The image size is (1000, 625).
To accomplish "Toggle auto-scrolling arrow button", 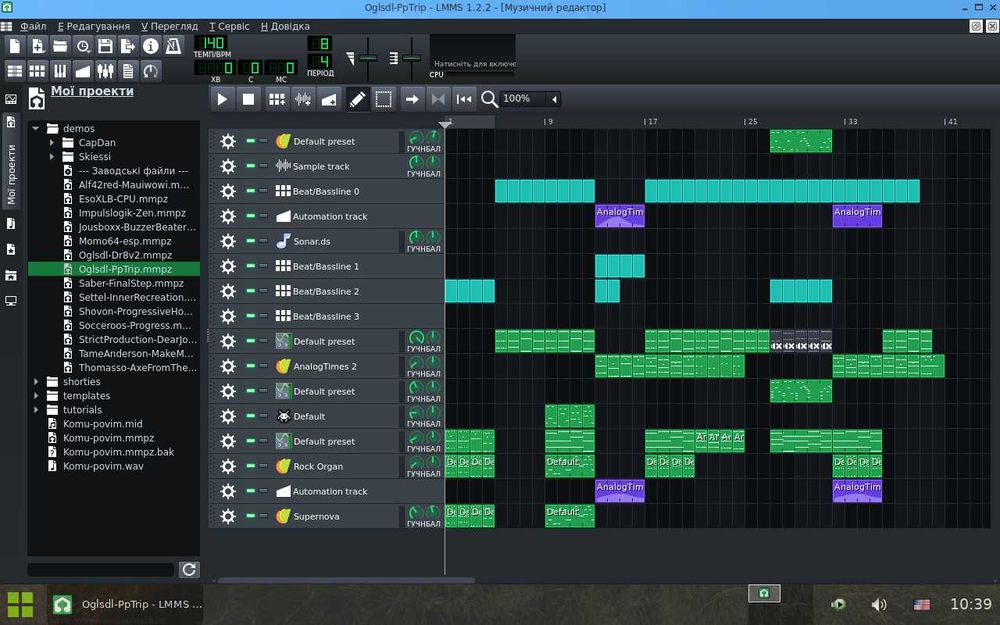I will point(412,99).
